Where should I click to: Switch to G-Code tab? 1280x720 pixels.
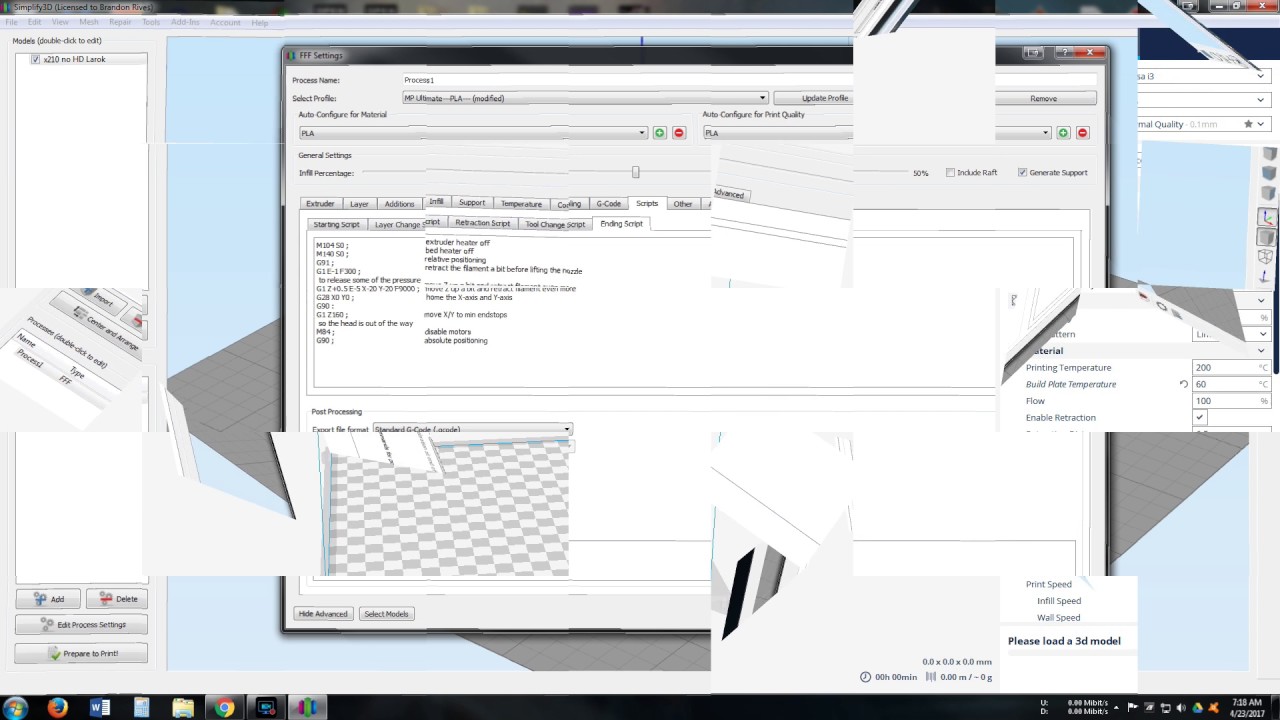[609, 203]
